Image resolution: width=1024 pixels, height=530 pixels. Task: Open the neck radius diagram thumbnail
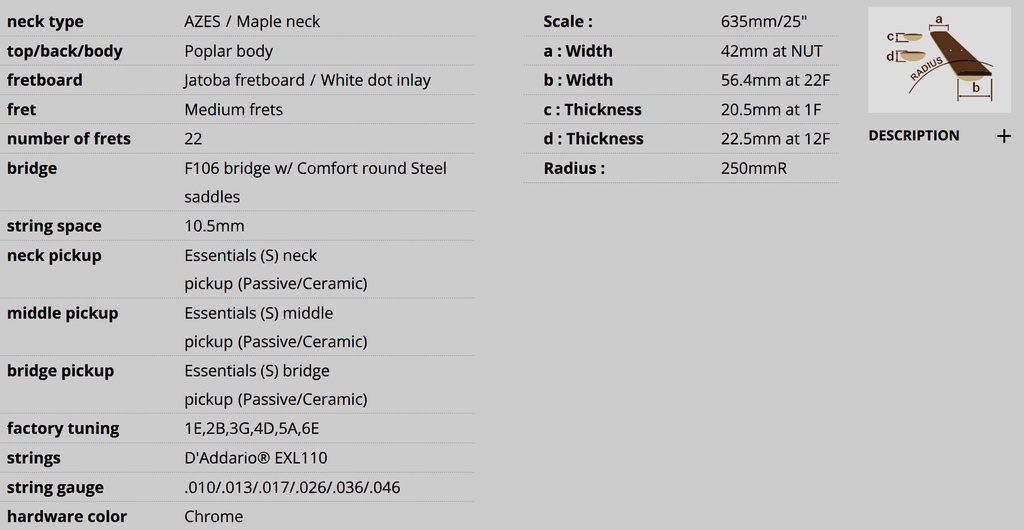pos(939,60)
